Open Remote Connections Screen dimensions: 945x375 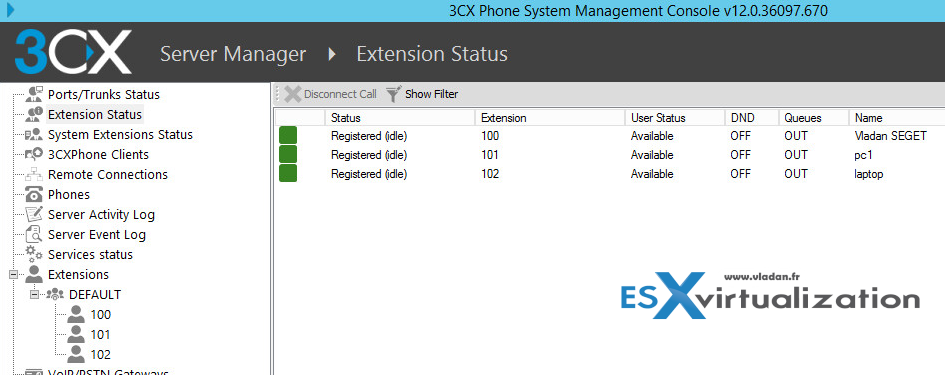pyautogui.click(x=108, y=174)
